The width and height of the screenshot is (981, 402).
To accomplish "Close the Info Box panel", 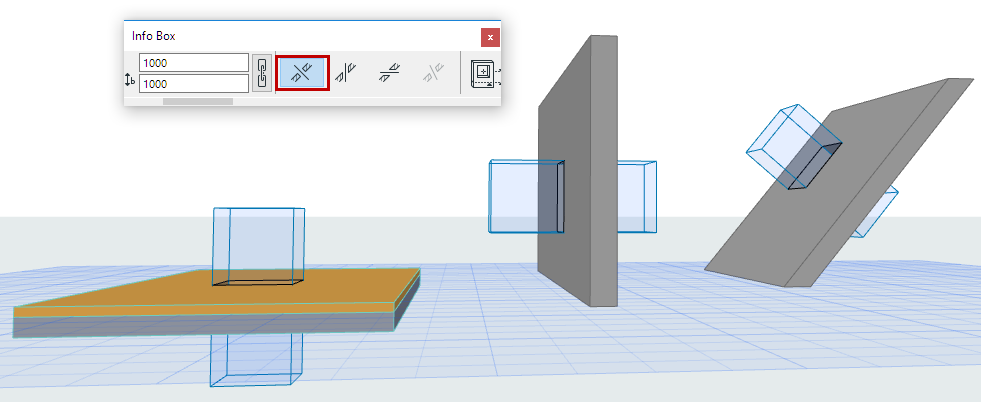I will pos(490,38).
